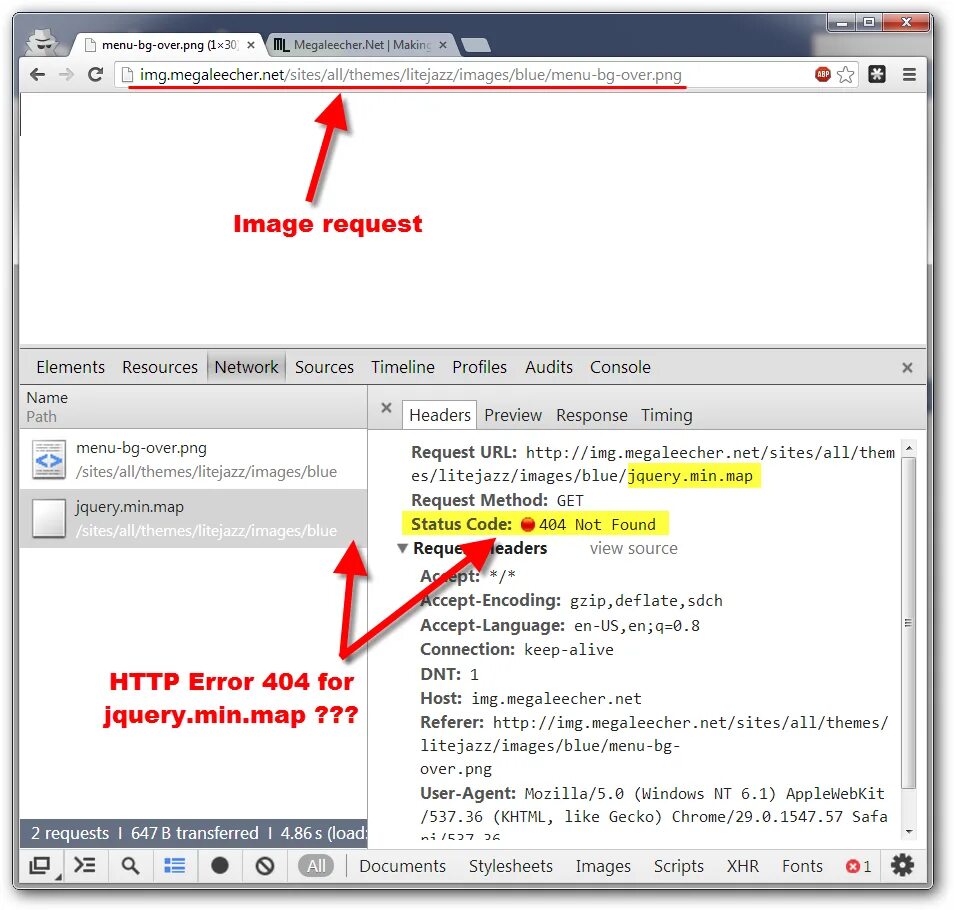The image size is (954, 910).
Task: Open DevTools settings gear
Action: click(x=902, y=864)
